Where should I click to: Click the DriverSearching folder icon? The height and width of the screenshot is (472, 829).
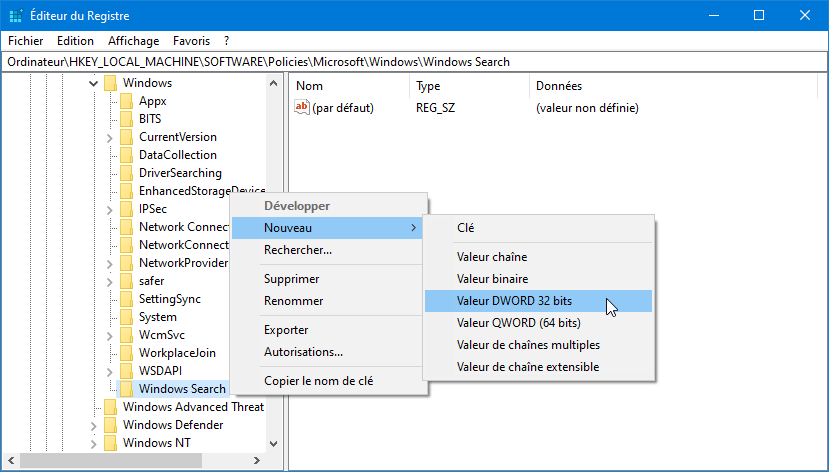coord(126,173)
